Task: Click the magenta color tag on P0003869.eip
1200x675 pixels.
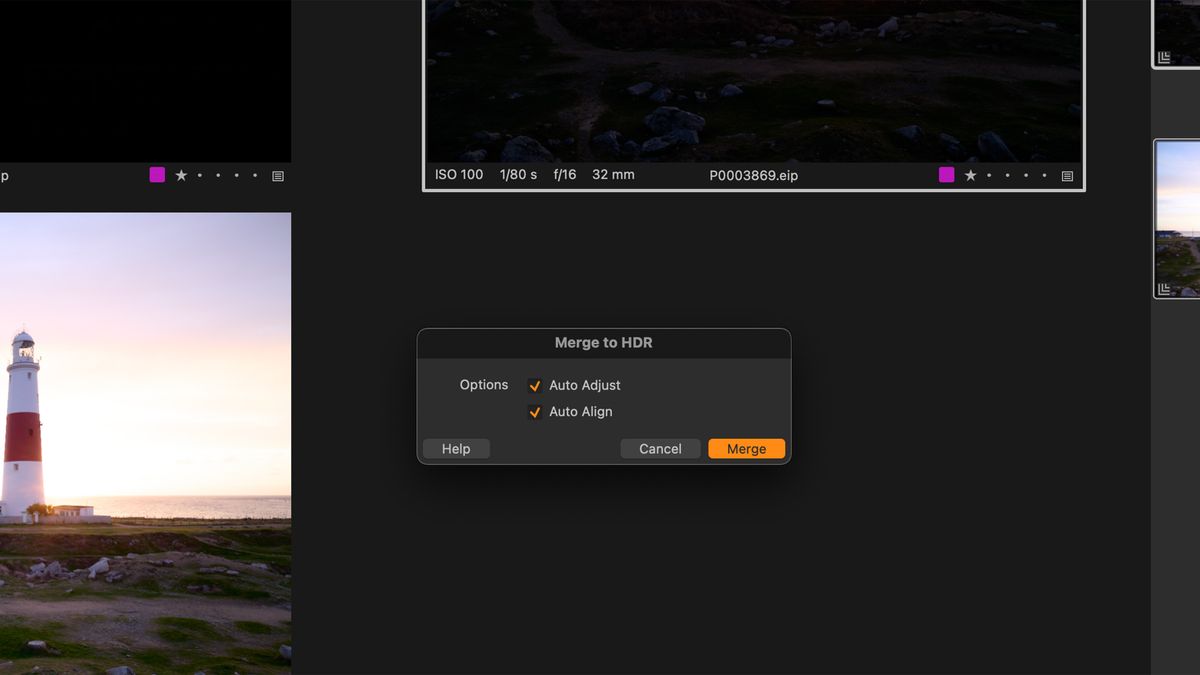Action: 946,174
